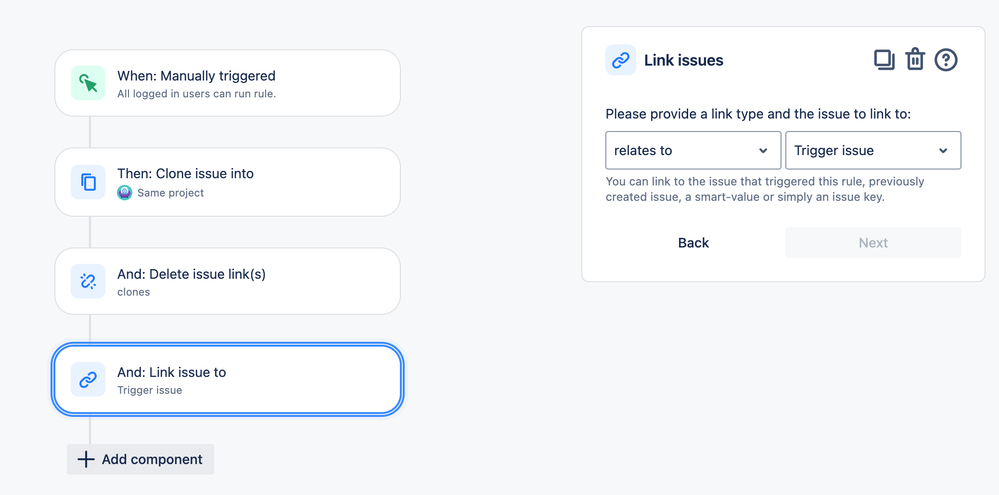Click the Back button
This screenshot has height=495, width=999.
coord(693,243)
